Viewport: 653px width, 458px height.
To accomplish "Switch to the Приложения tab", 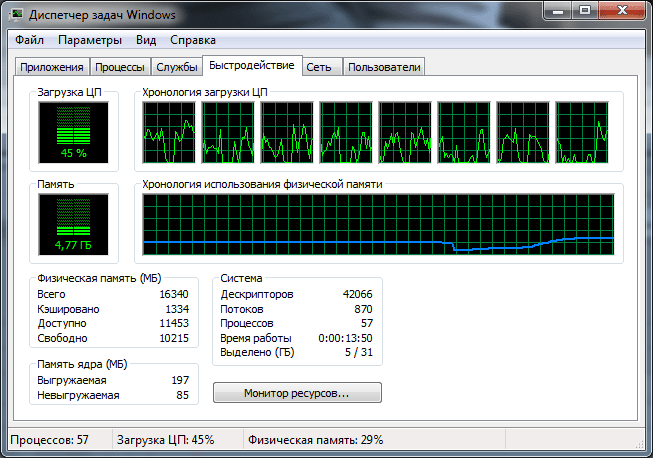I will point(52,67).
